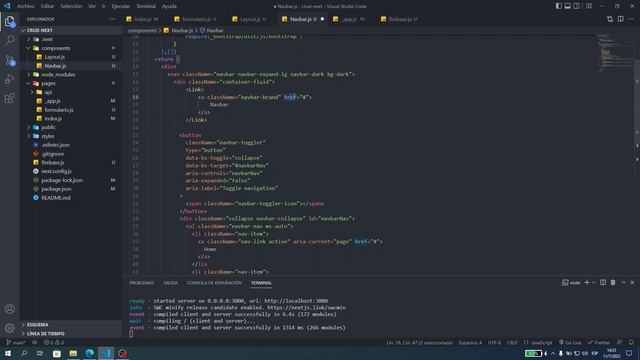This screenshot has width=640, height=360.
Task: Click the Explorer panel more actions ellipsis
Action: click(112, 19)
